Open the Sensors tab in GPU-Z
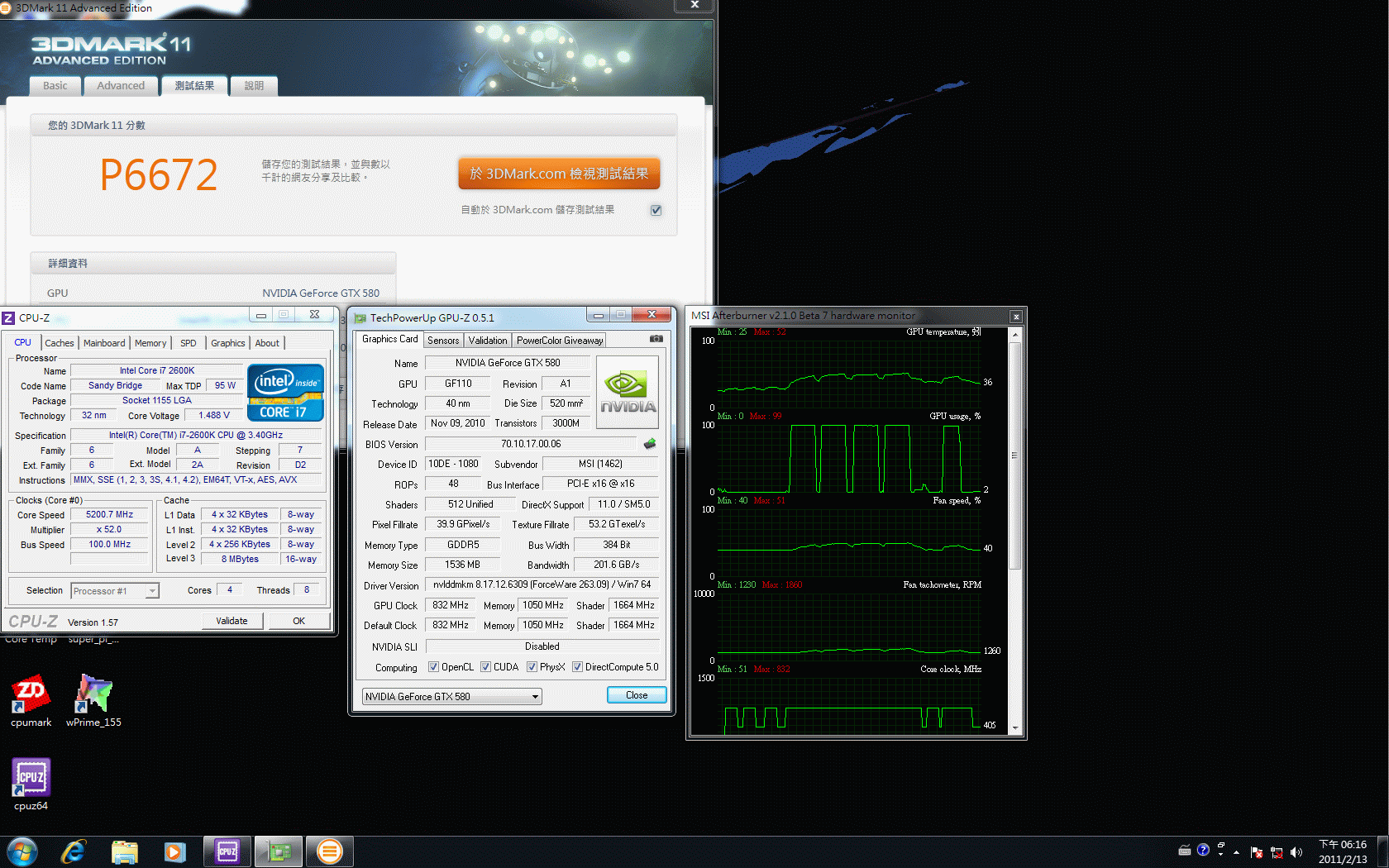Viewport: 1389px width, 868px height. coord(443,341)
